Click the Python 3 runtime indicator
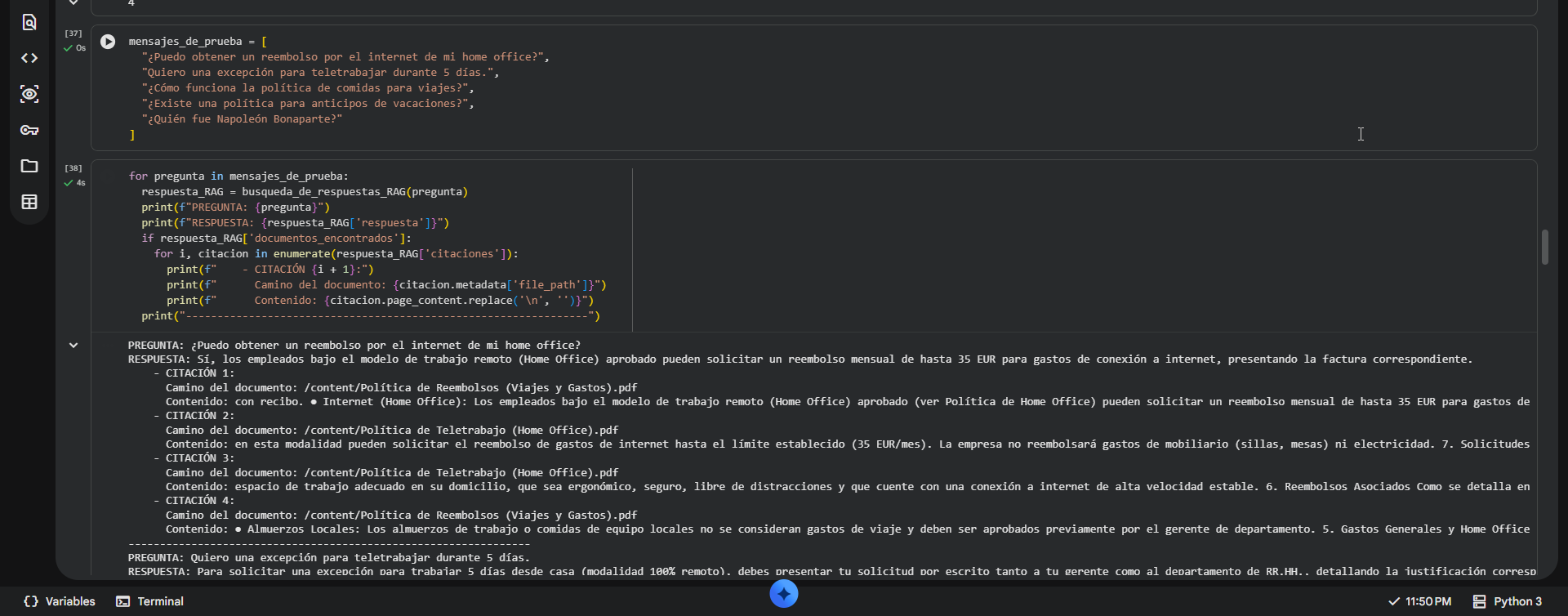 click(x=1508, y=601)
